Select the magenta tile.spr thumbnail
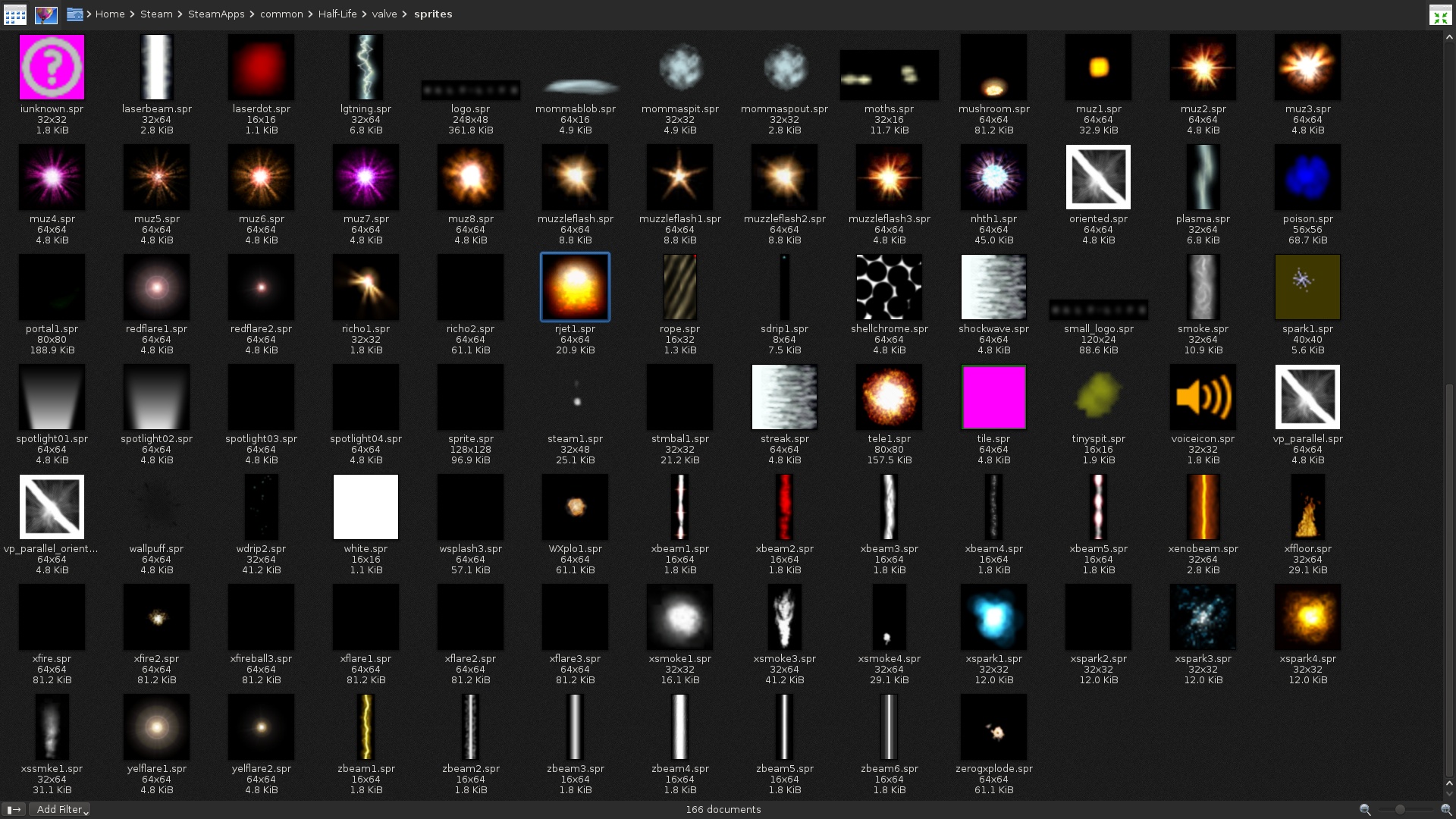The height and width of the screenshot is (819, 1456). pyautogui.click(x=993, y=397)
